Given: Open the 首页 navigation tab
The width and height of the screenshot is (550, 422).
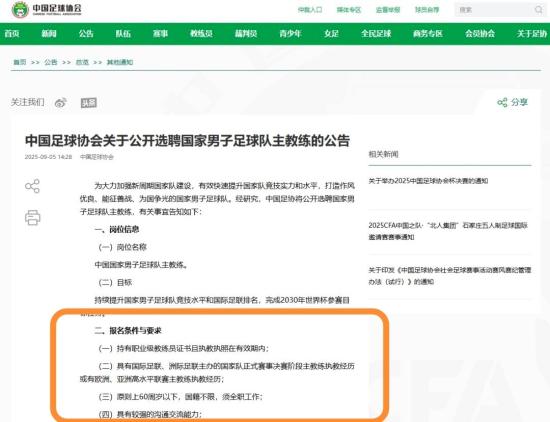Looking at the screenshot, I should 12,34.
